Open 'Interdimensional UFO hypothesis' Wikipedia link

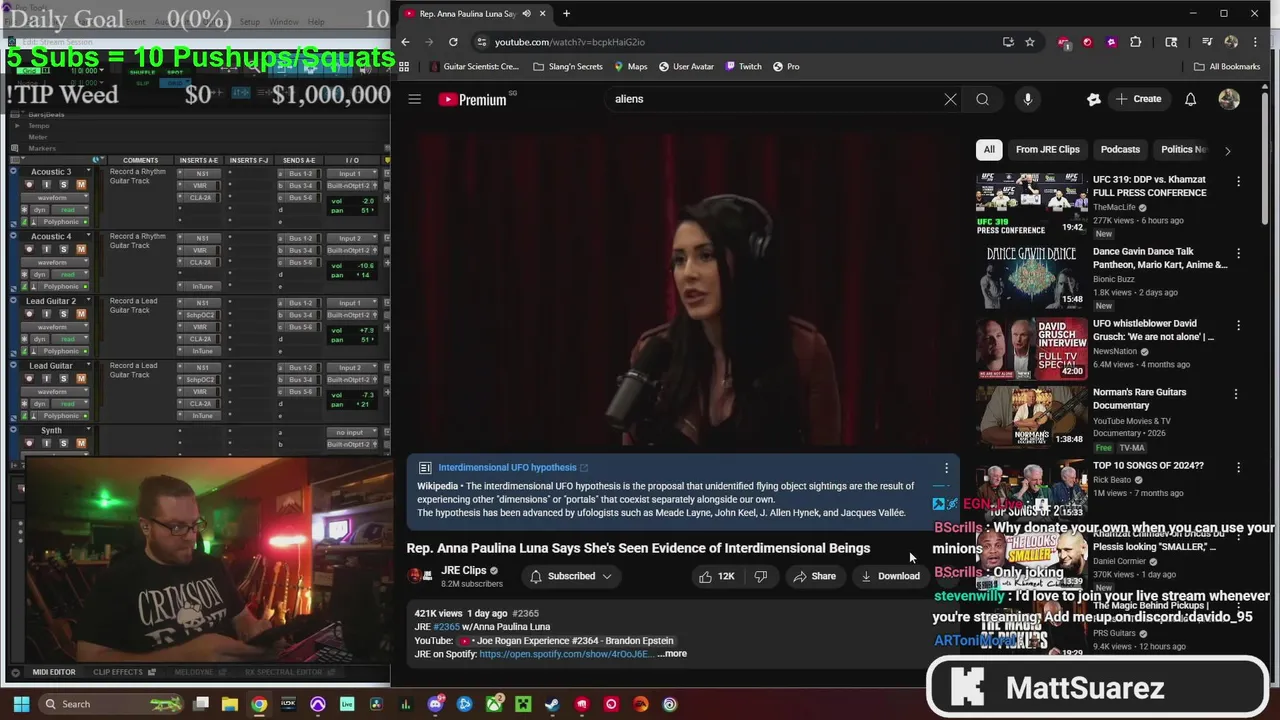507,467
